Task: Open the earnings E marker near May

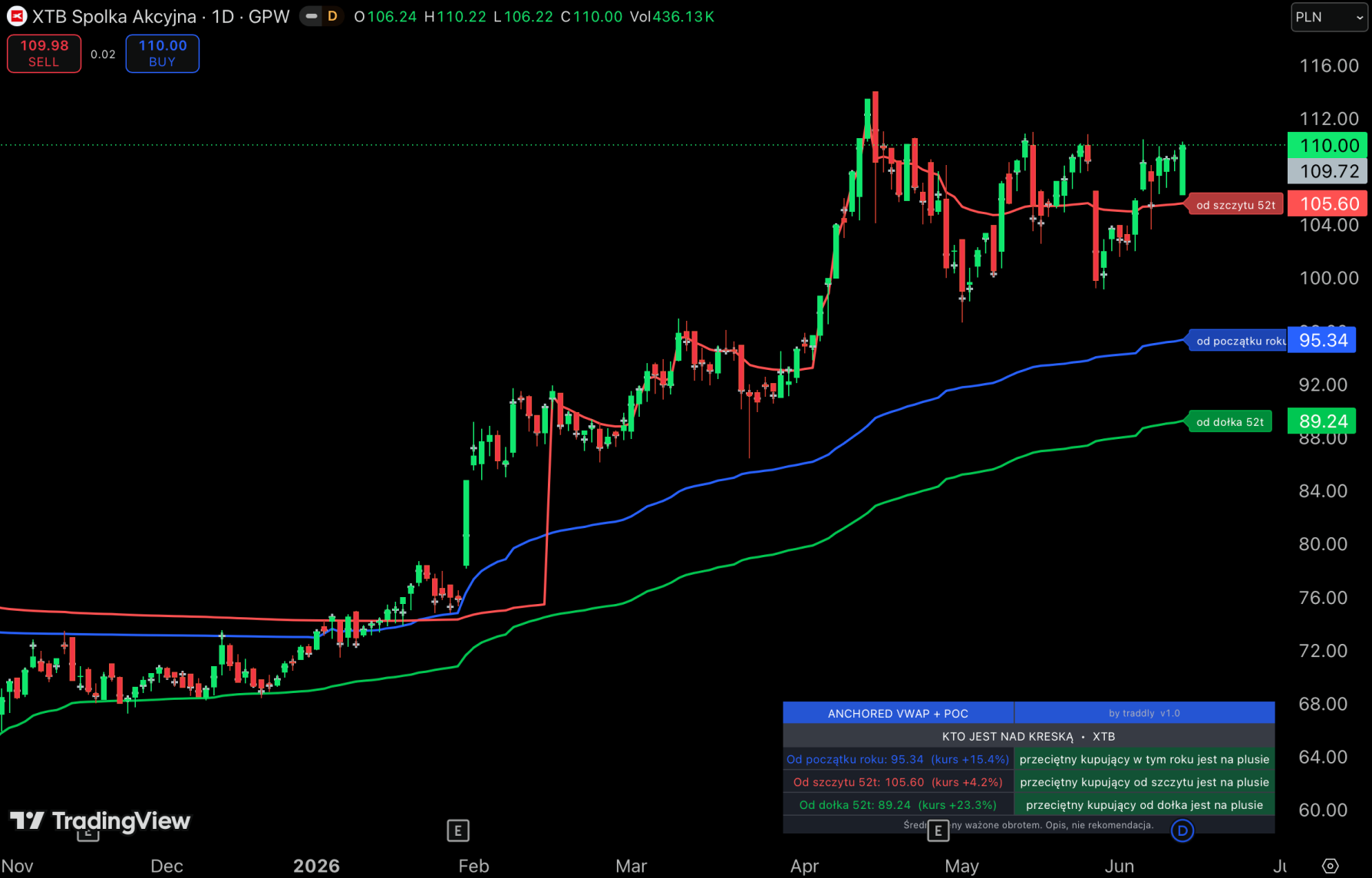Action: 938,830
